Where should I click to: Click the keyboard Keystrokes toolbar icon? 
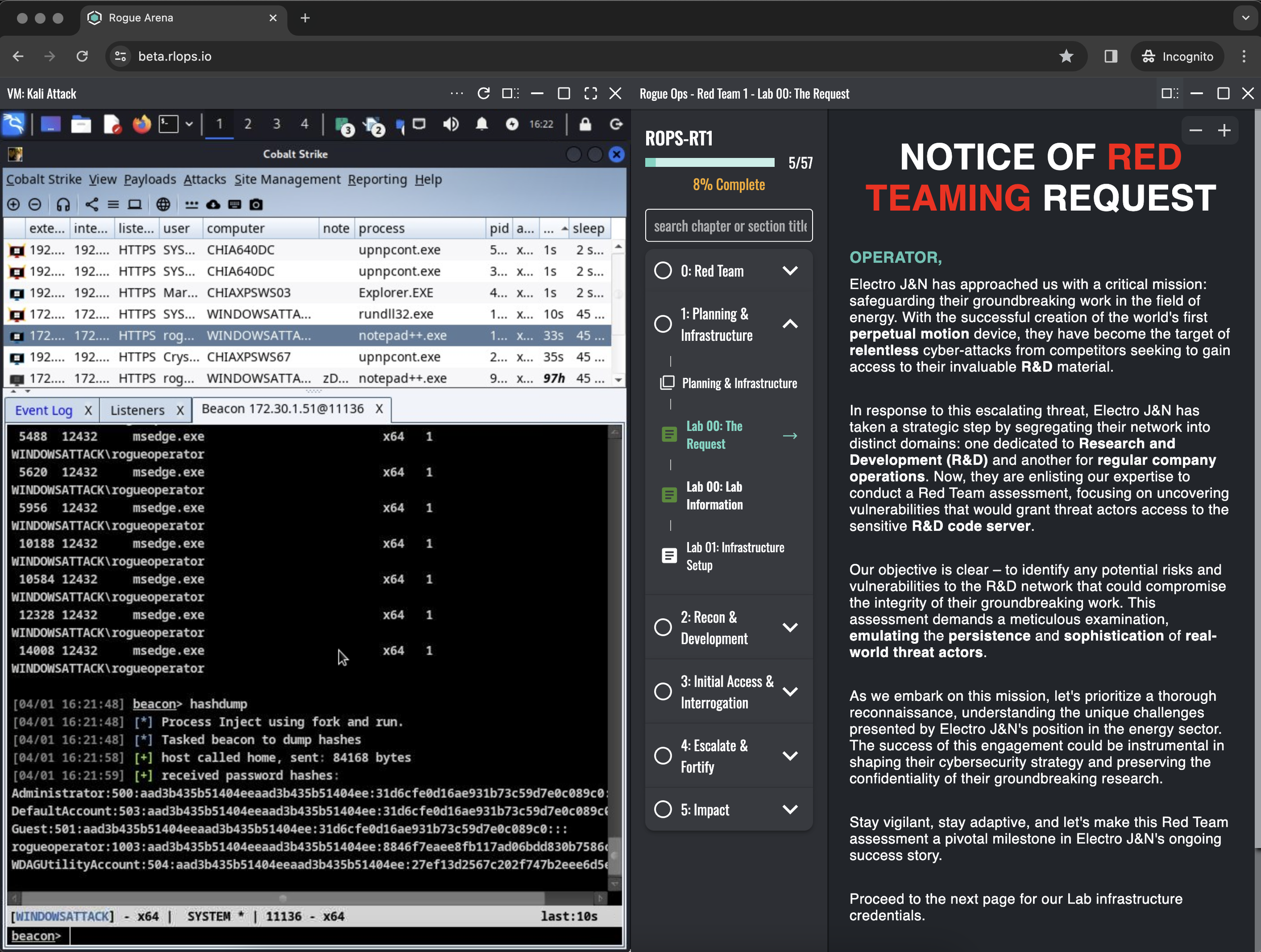[235, 205]
